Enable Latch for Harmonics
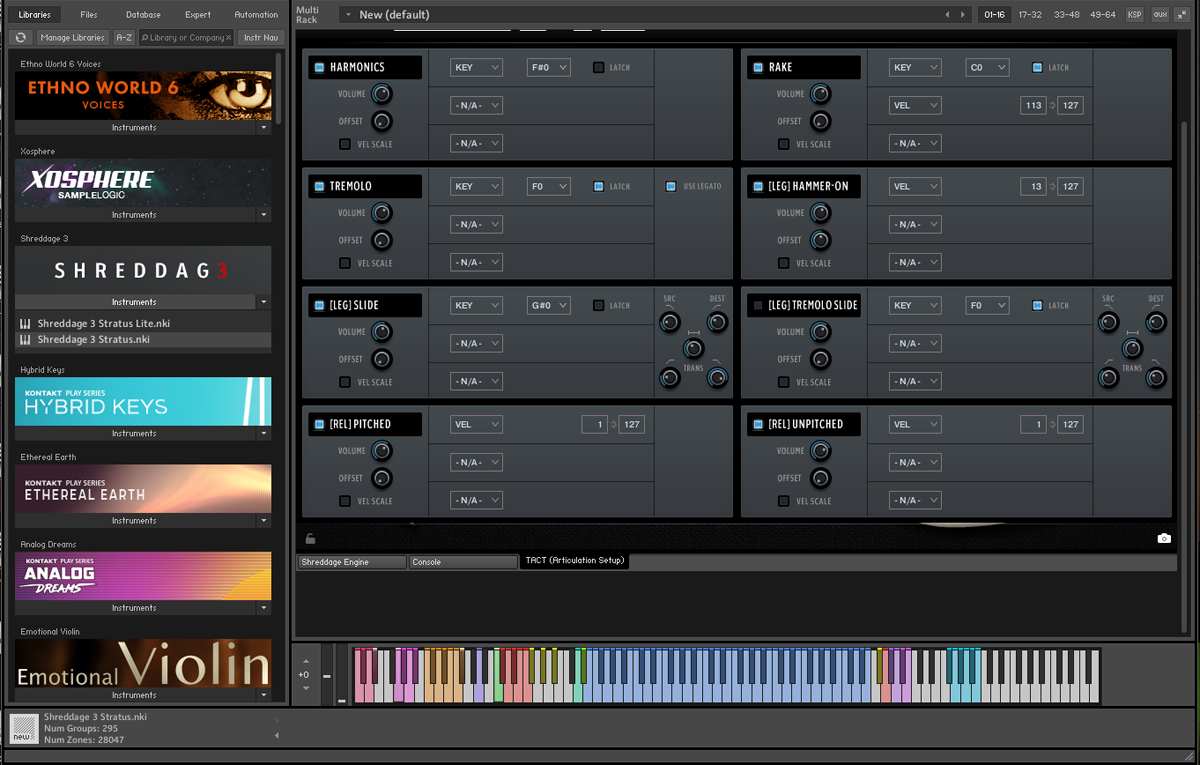This screenshot has width=1200, height=765. tap(599, 67)
